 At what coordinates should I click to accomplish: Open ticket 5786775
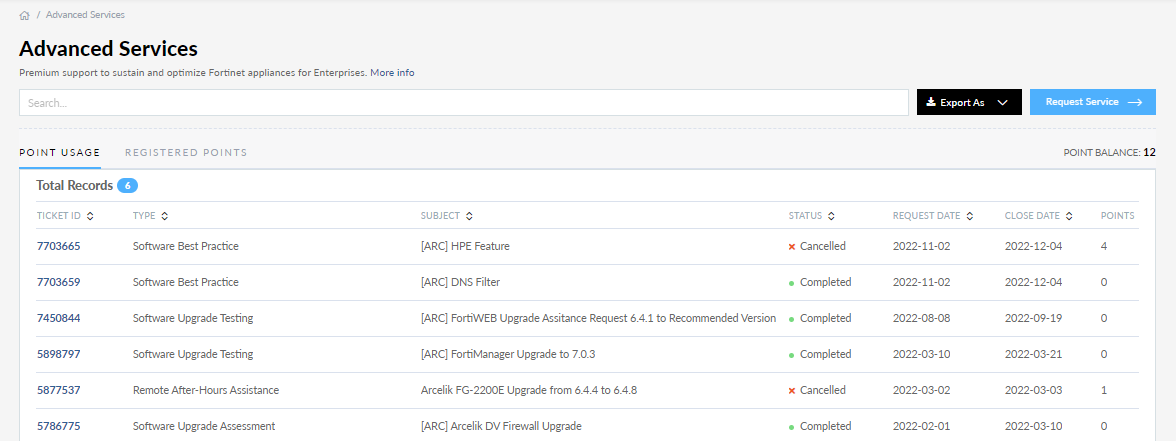click(x=59, y=426)
